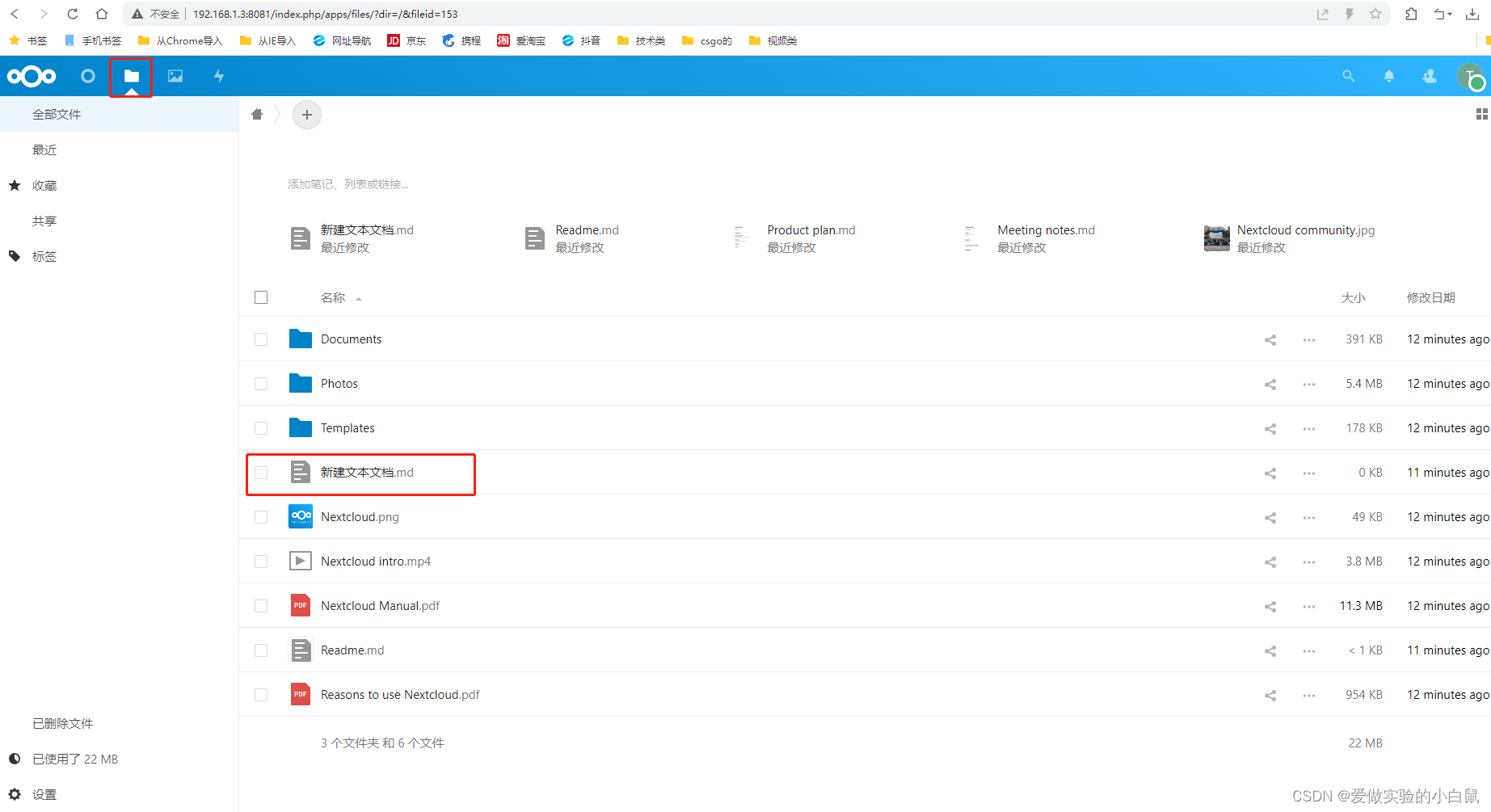Select 全部文件 in the sidebar
1491x812 pixels.
(120, 114)
